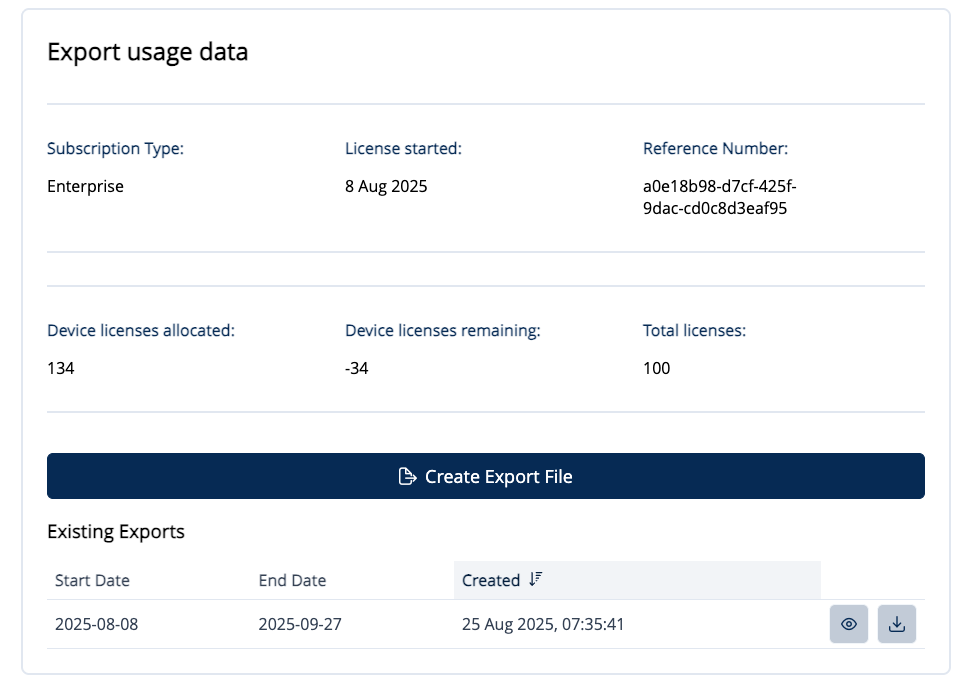Click the descending sort icon beside Created

point(535,580)
